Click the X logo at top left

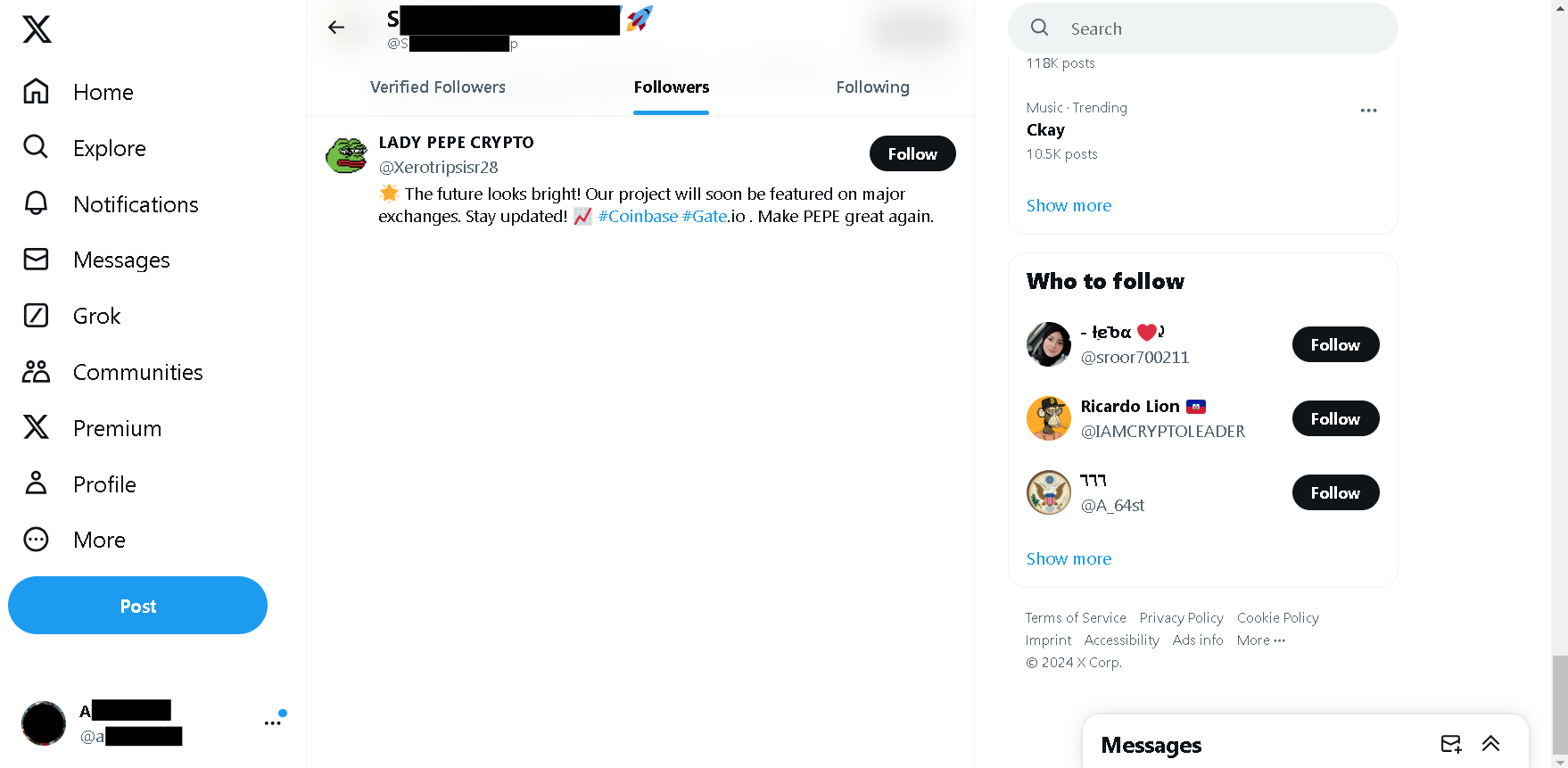(36, 29)
